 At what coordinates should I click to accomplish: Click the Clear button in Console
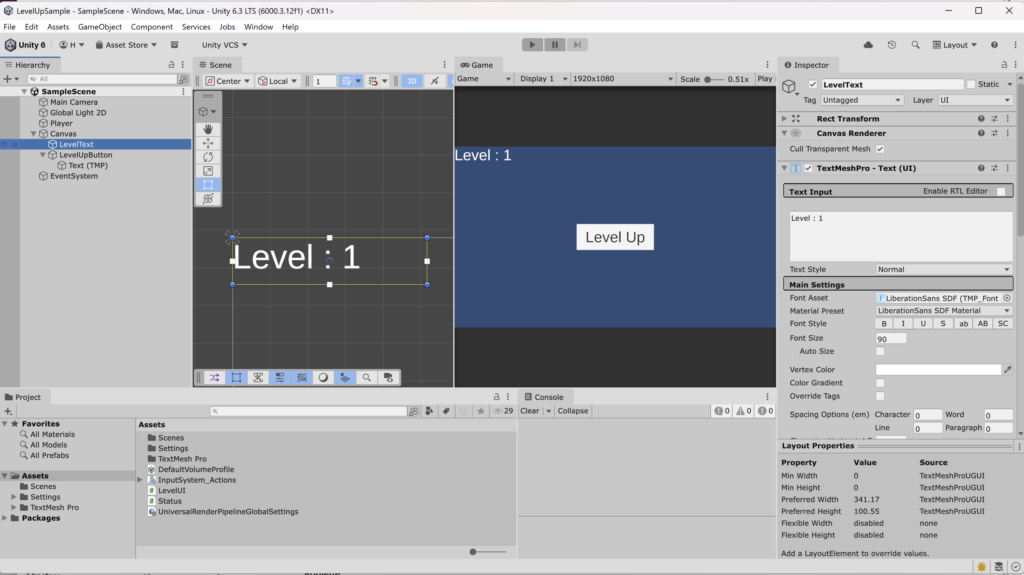(x=530, y=411)
